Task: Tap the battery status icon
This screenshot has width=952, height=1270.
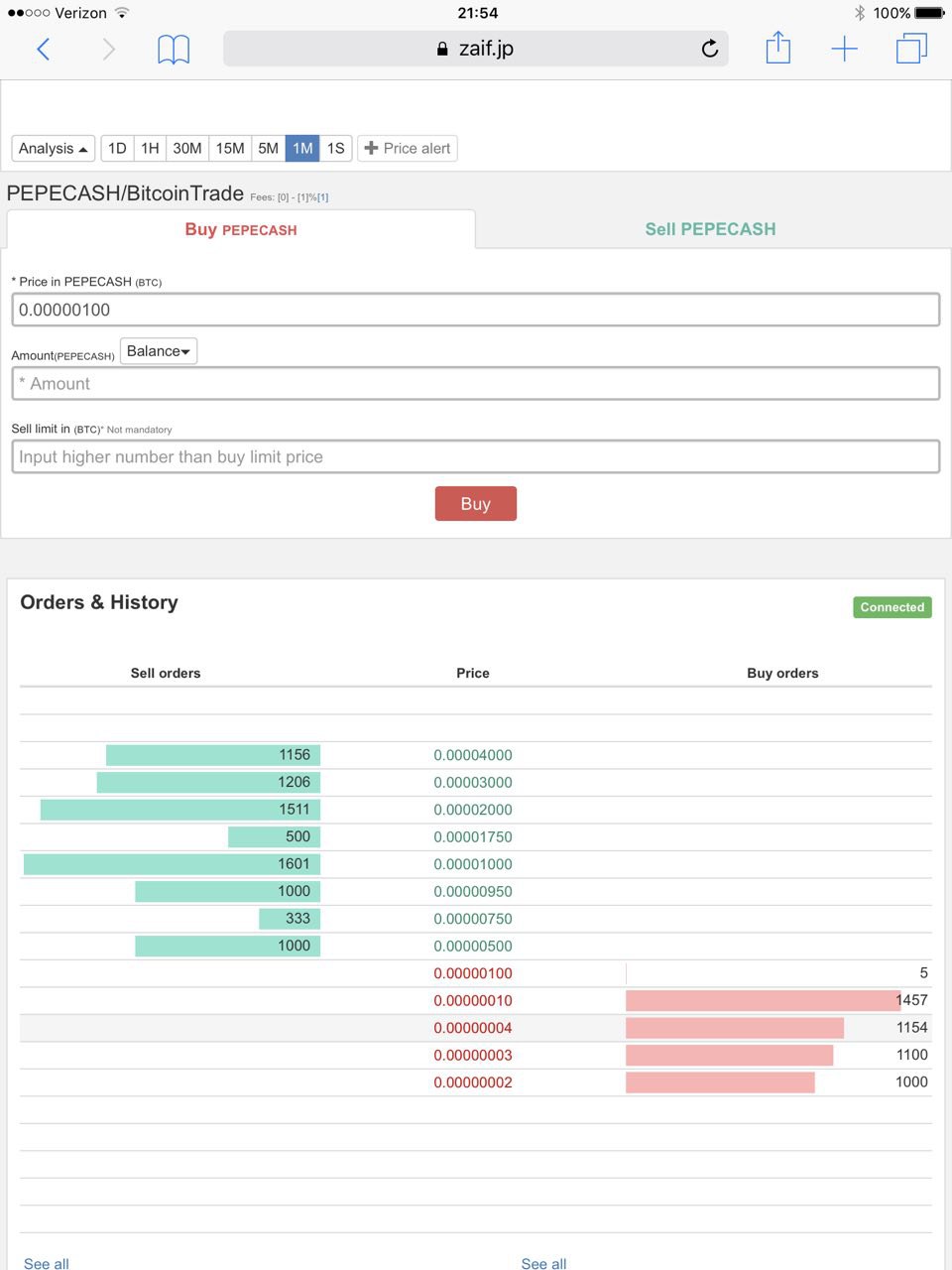Action: (930, 13)
